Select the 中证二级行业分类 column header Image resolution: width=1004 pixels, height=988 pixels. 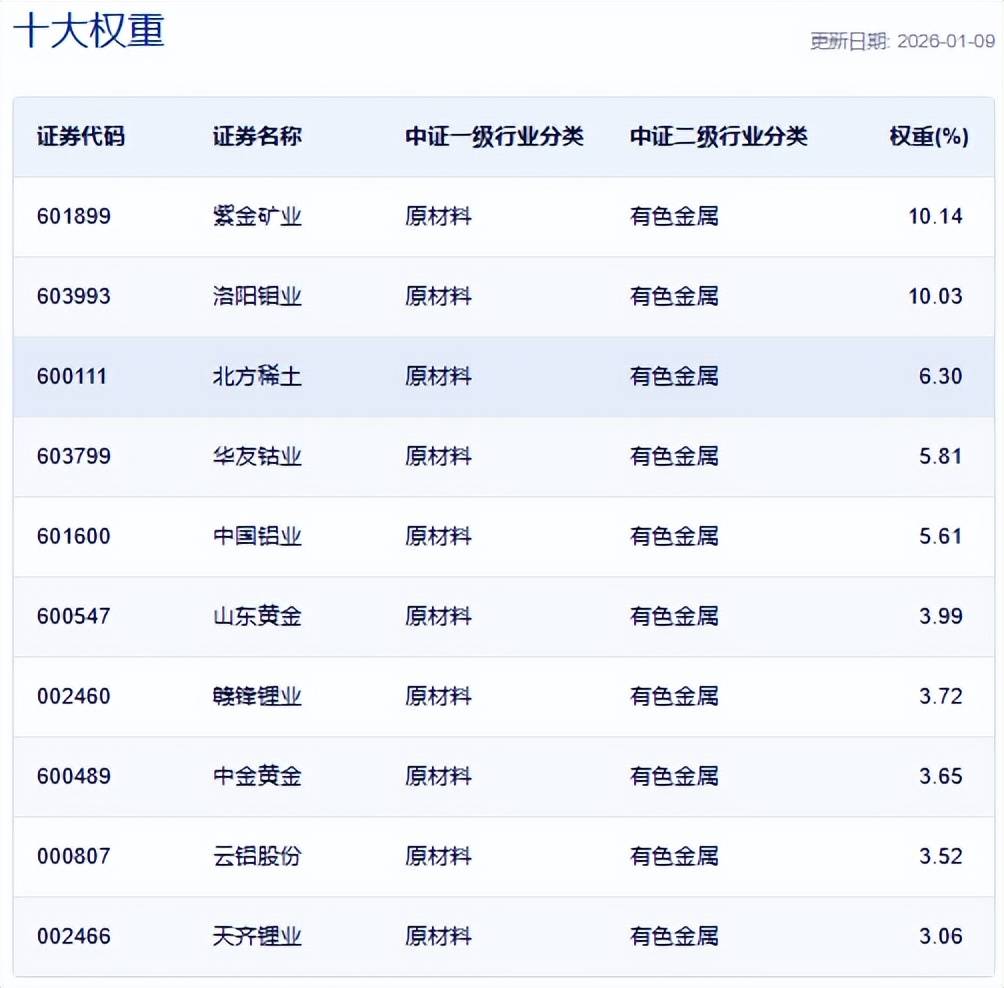(718, 137)
